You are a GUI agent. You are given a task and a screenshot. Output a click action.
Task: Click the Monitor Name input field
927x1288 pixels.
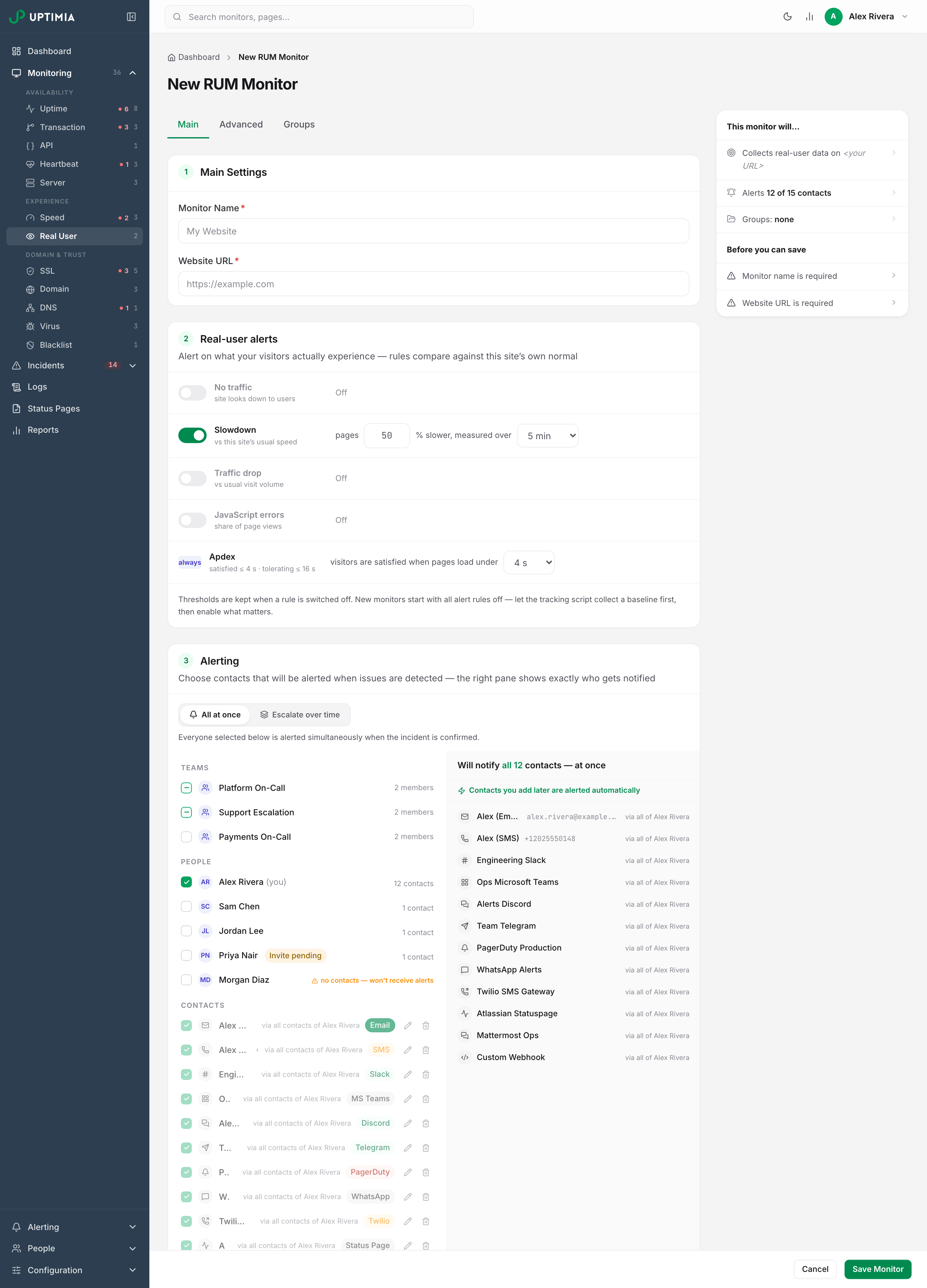click(434, 231)
